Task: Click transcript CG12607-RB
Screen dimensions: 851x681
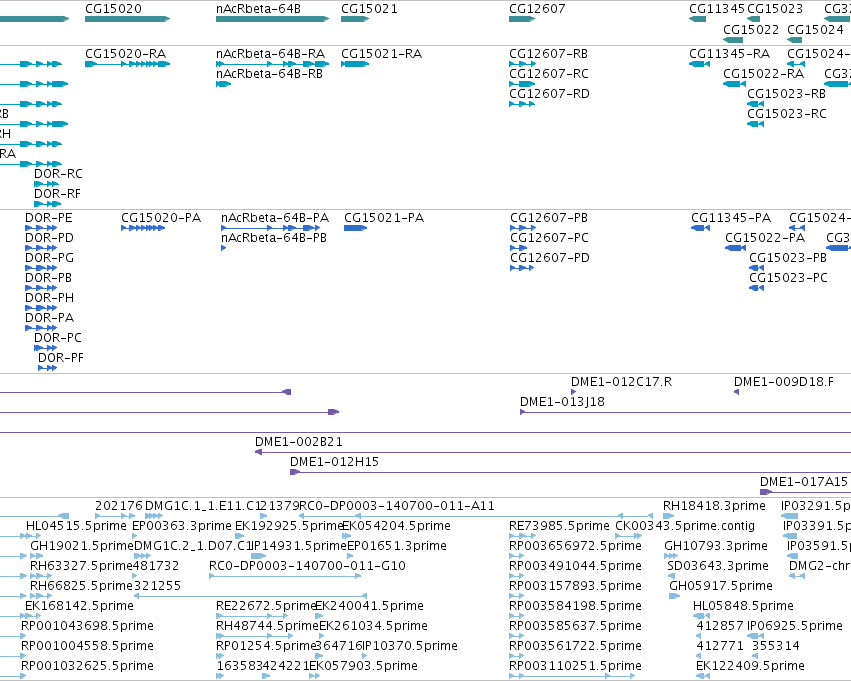Action: tap(548, 54)
